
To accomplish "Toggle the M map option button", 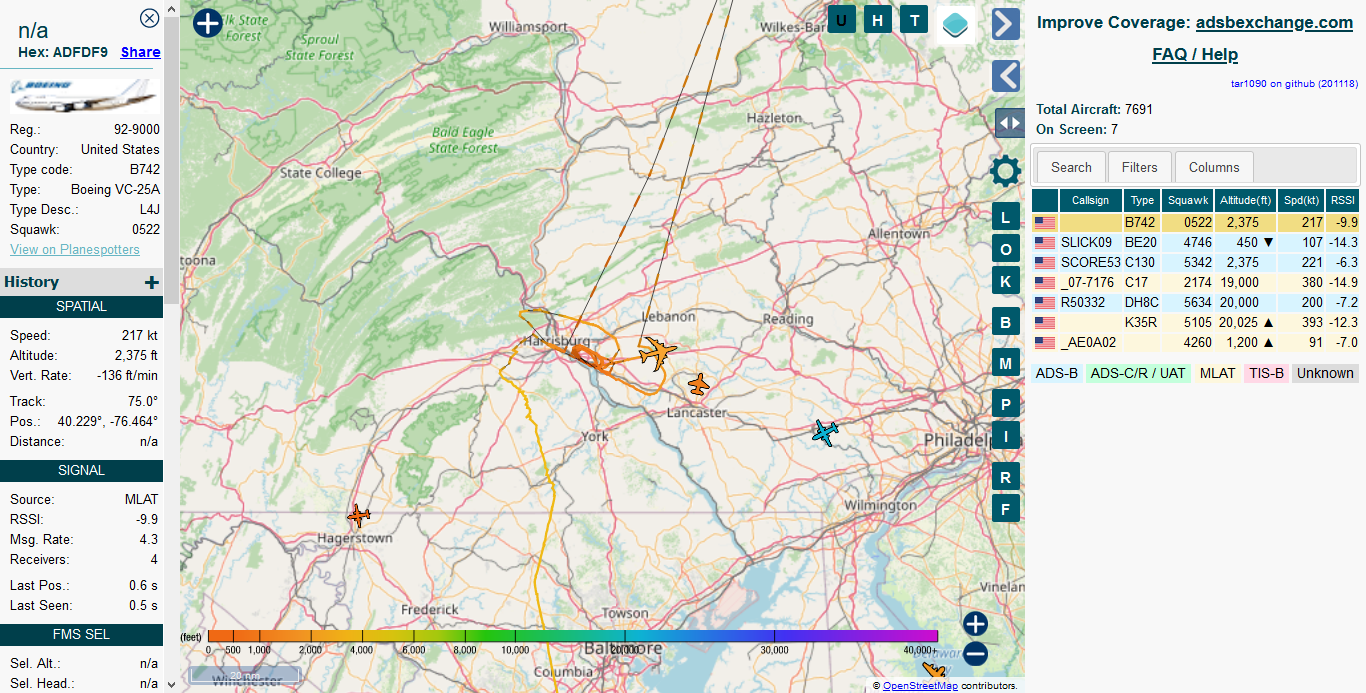I will (x=1006, y=363).
